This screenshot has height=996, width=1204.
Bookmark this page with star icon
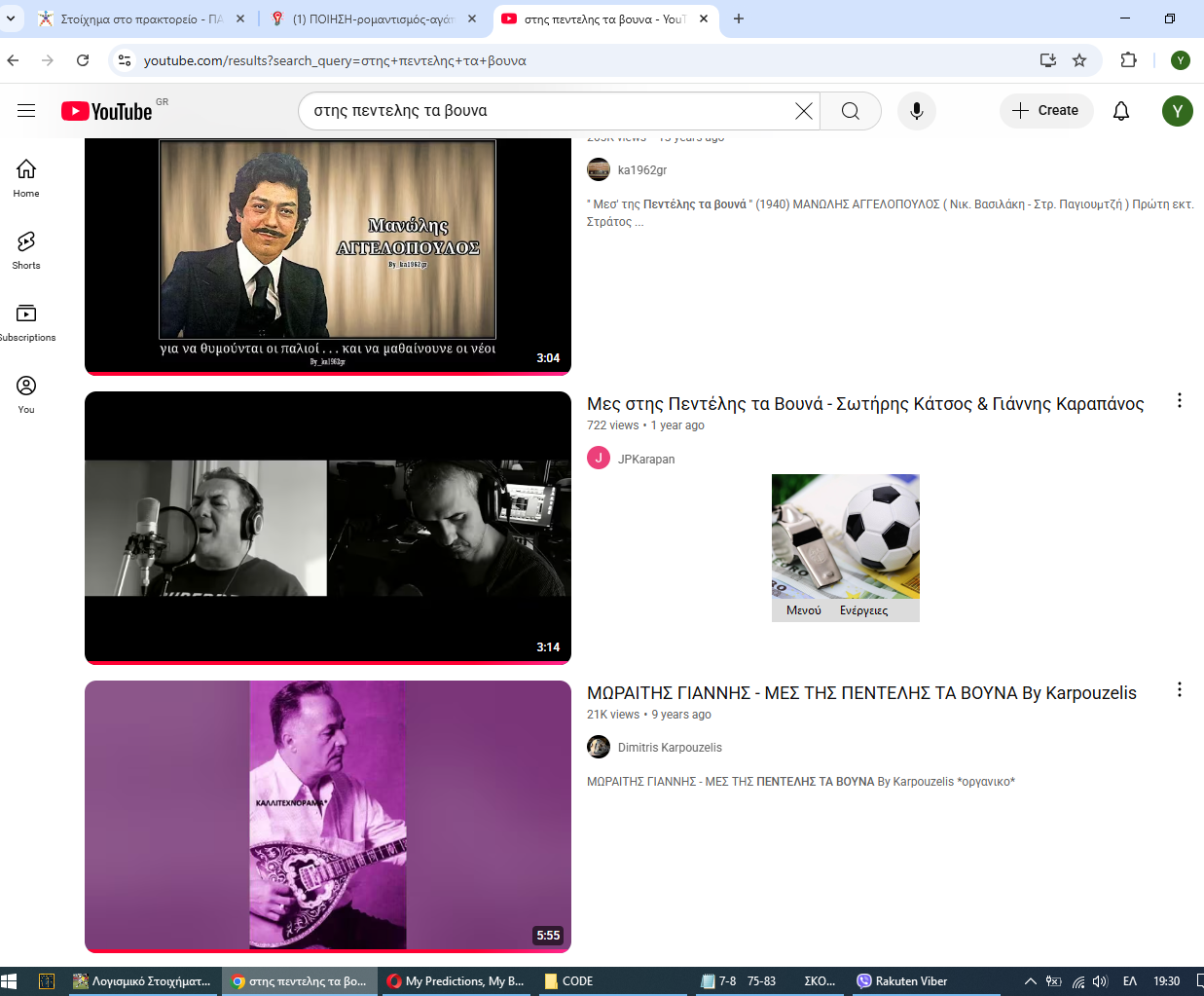(1079, 60)
